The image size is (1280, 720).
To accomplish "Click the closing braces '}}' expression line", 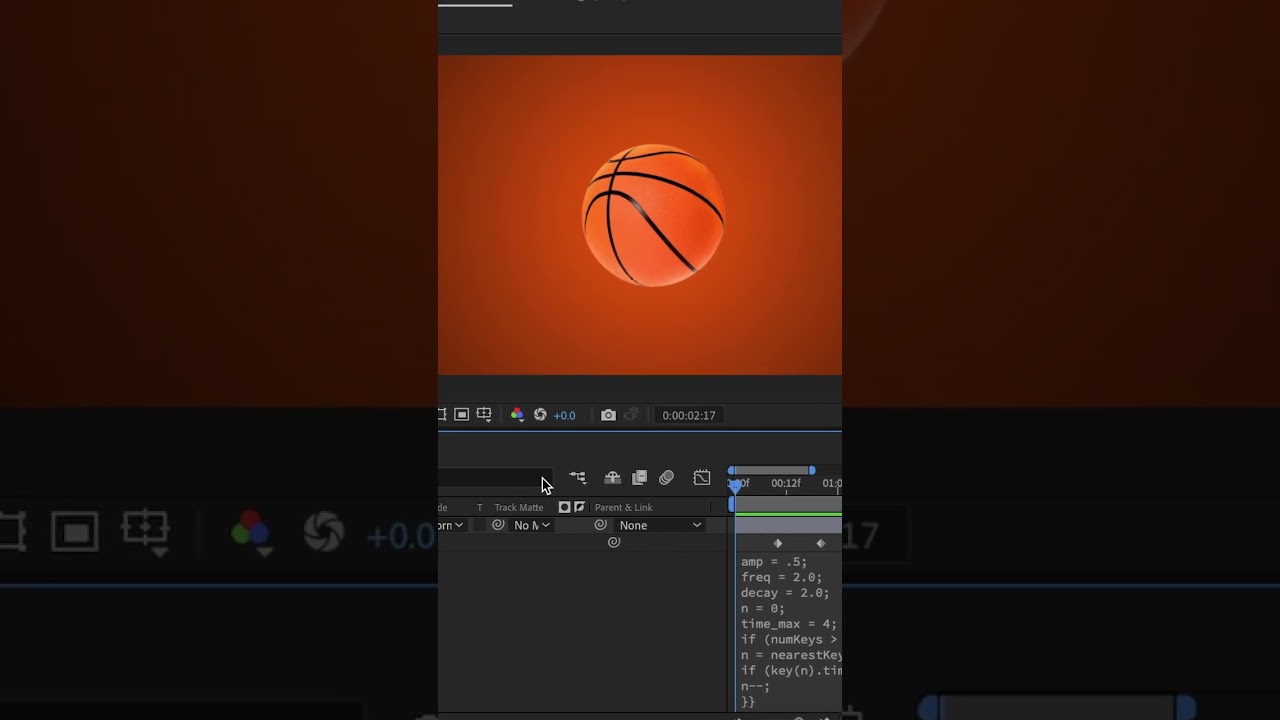I will point(748,702).
